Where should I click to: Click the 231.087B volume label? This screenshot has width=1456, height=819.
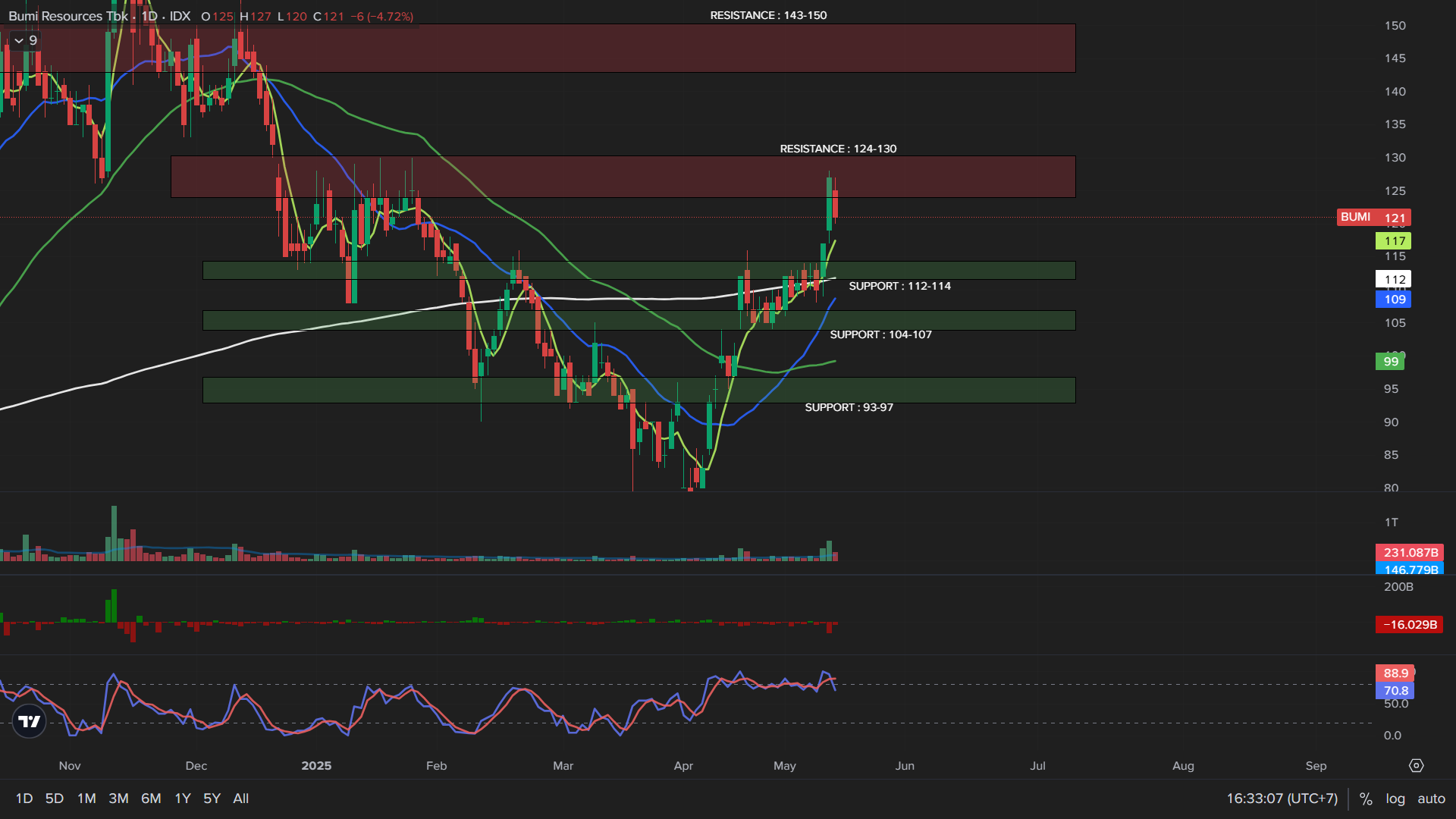1410,553
